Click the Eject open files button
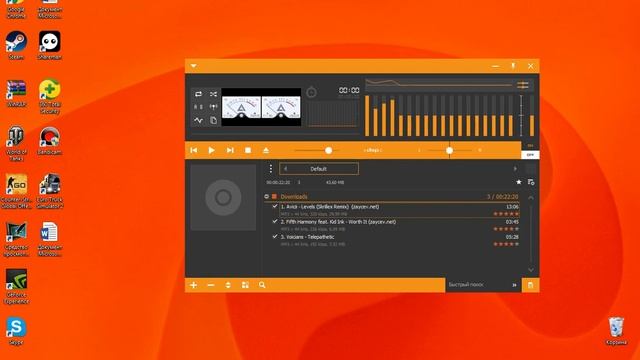 click(266, 150)
